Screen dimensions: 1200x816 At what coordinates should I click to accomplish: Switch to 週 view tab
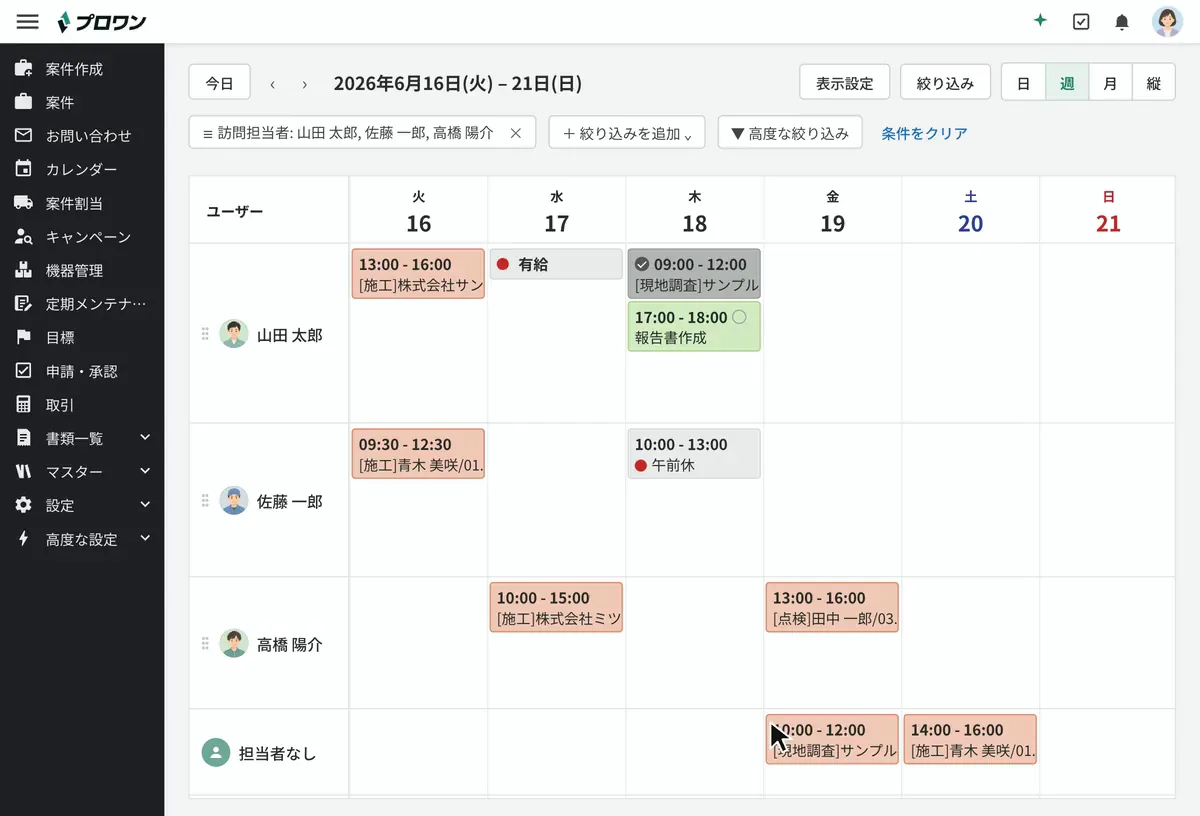tap(1067, 83)
